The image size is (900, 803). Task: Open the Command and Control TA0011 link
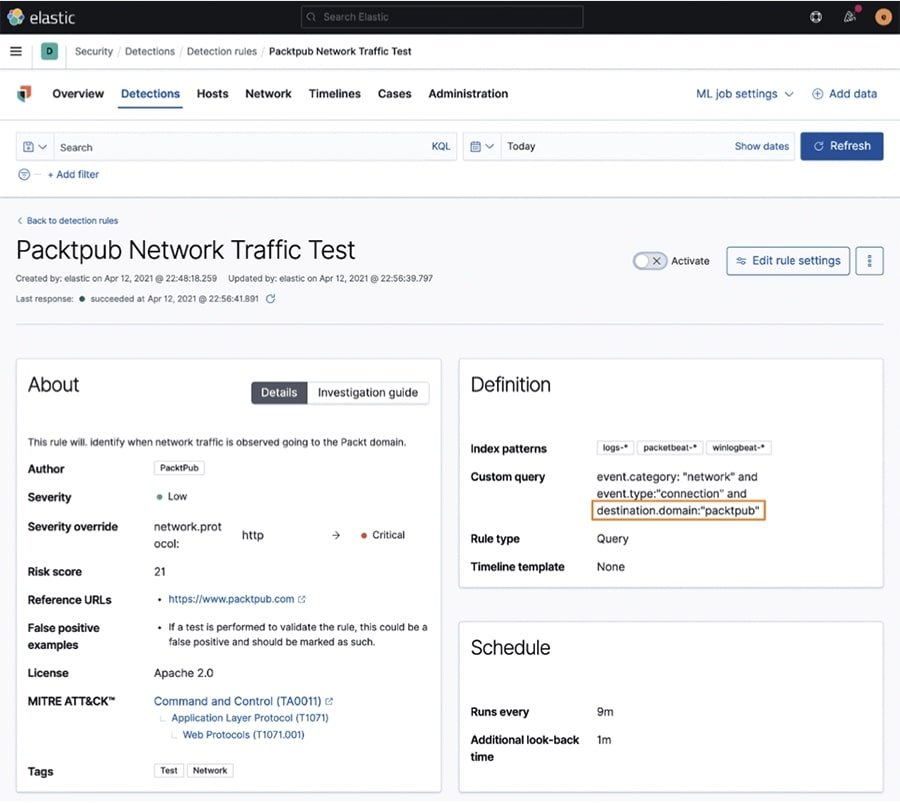(x=238, y=702)
